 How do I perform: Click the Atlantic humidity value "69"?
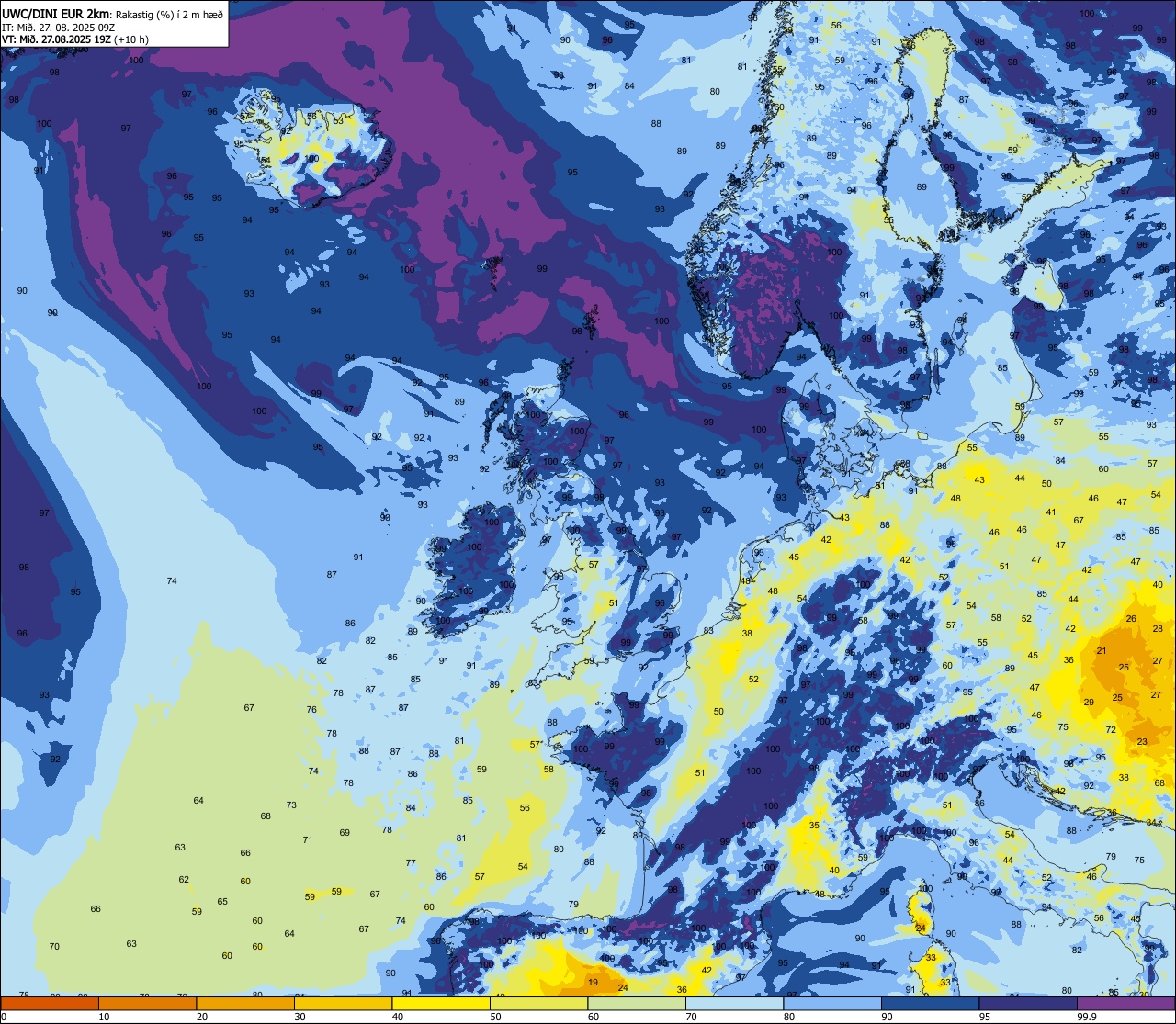(345, 833)
